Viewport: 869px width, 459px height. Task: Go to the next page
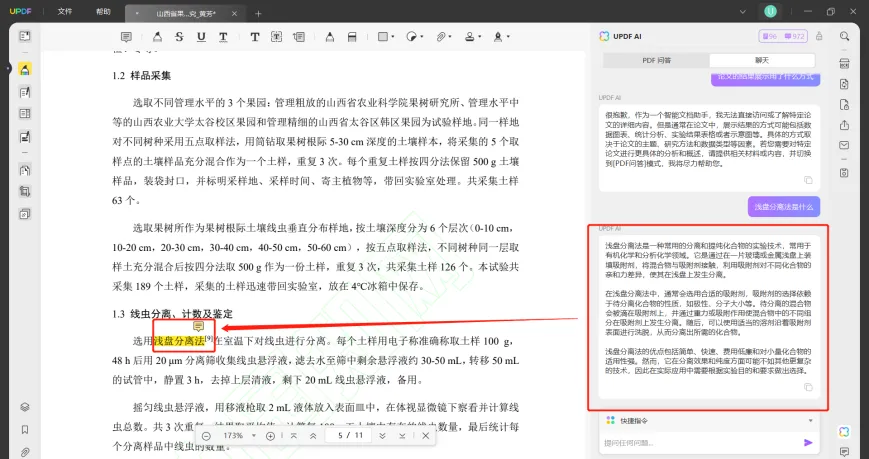[x=382, y=436]
